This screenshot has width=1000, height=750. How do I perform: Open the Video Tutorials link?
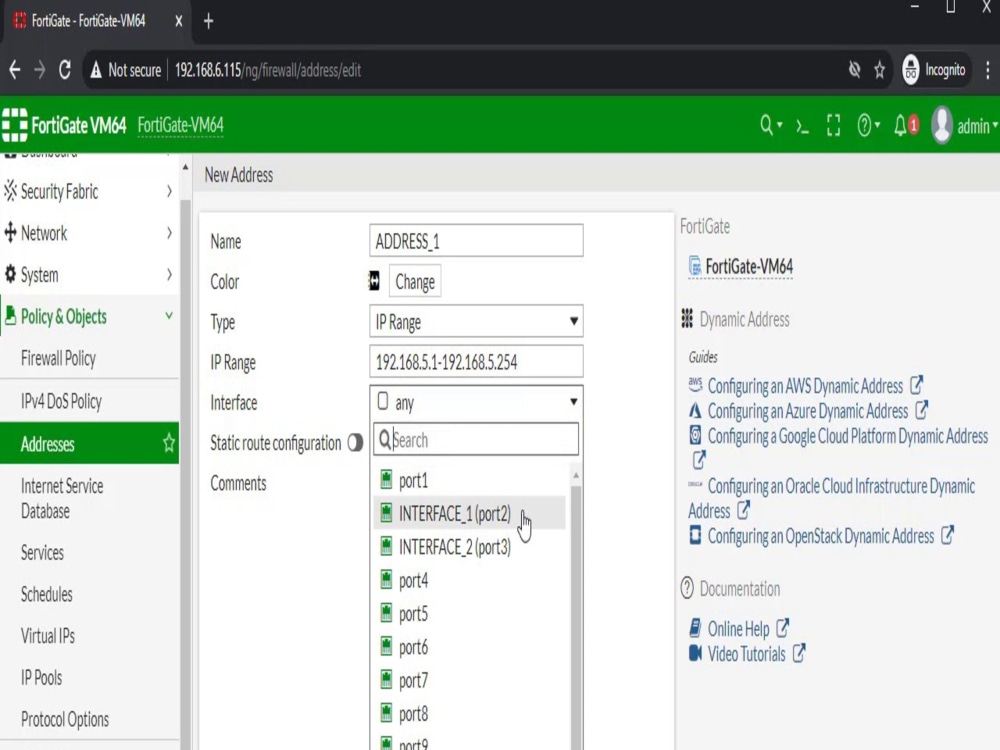(x=746, y=654)
